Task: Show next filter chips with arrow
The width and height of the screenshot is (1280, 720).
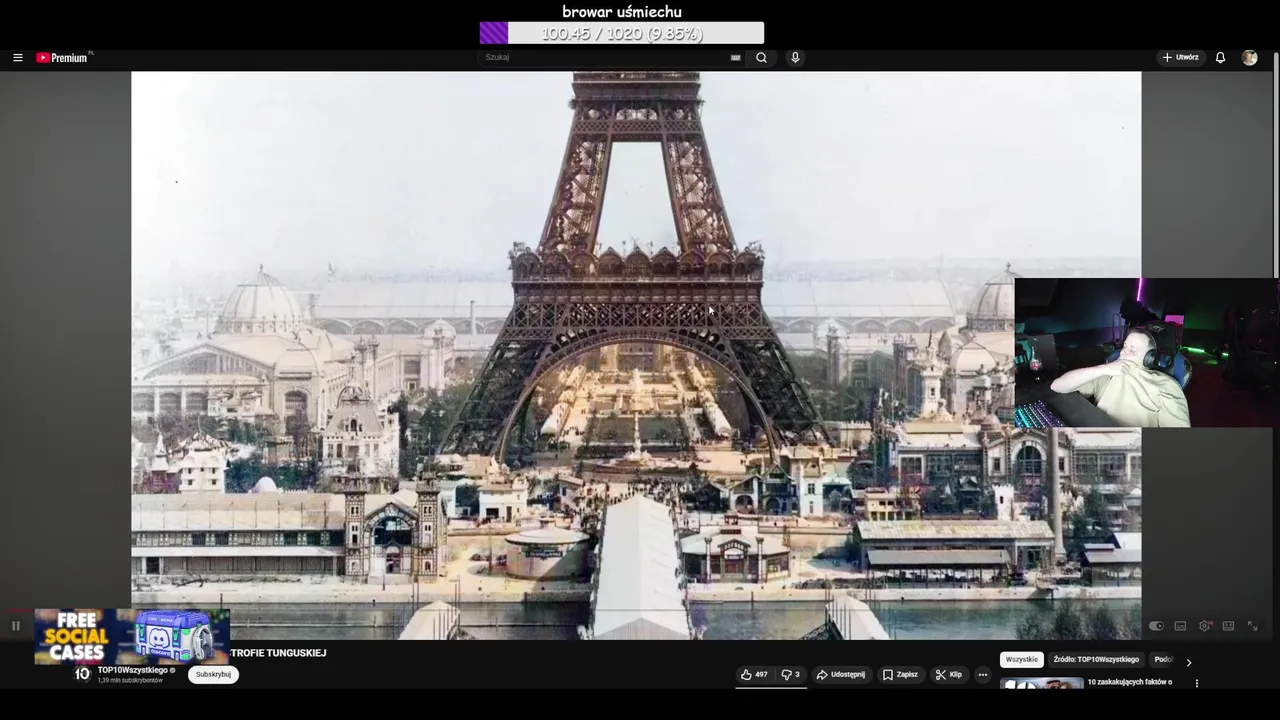Action: click(1188, 661)
